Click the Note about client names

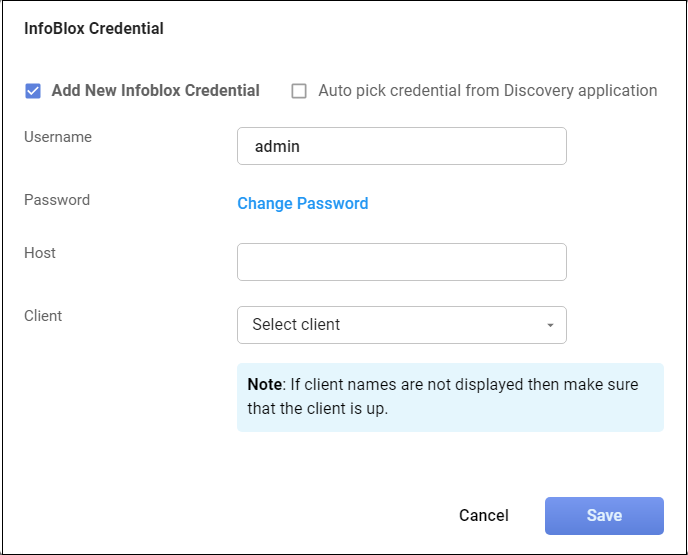(x=450, y=397)
